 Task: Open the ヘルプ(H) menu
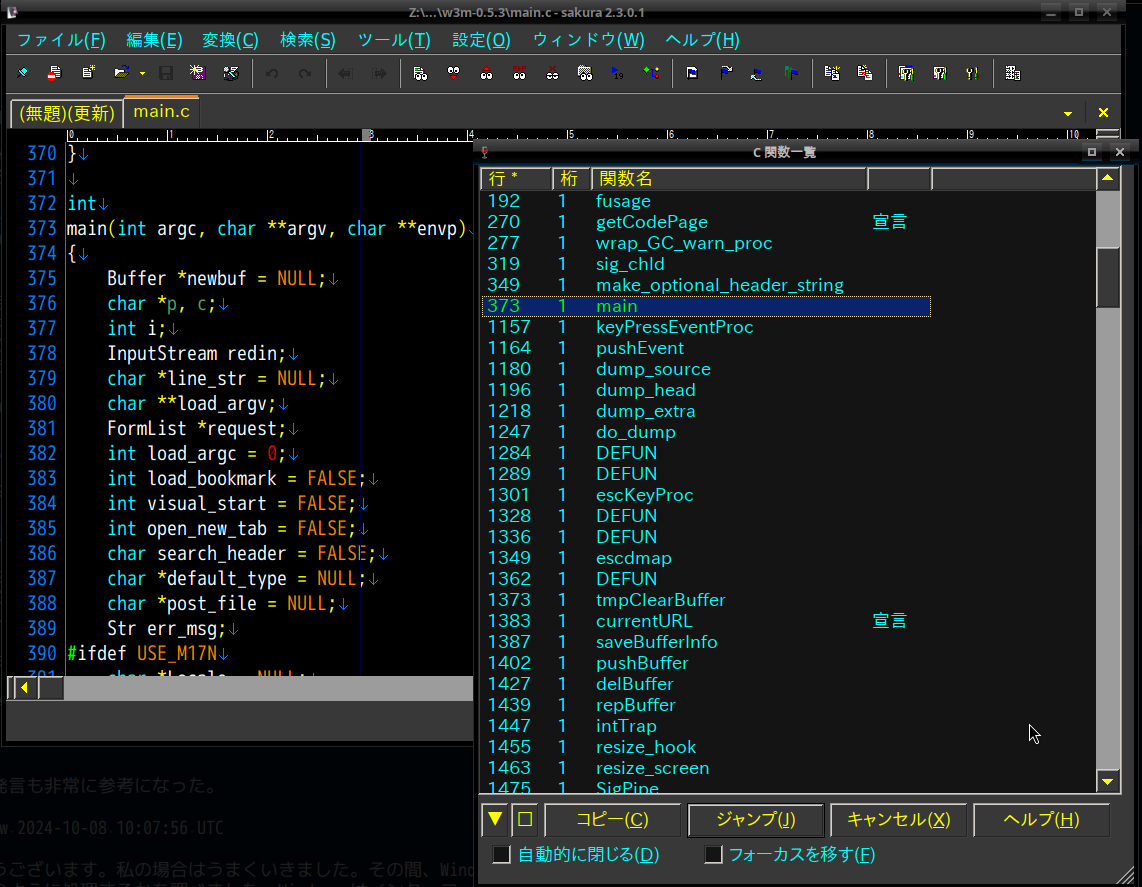point(703,40)
